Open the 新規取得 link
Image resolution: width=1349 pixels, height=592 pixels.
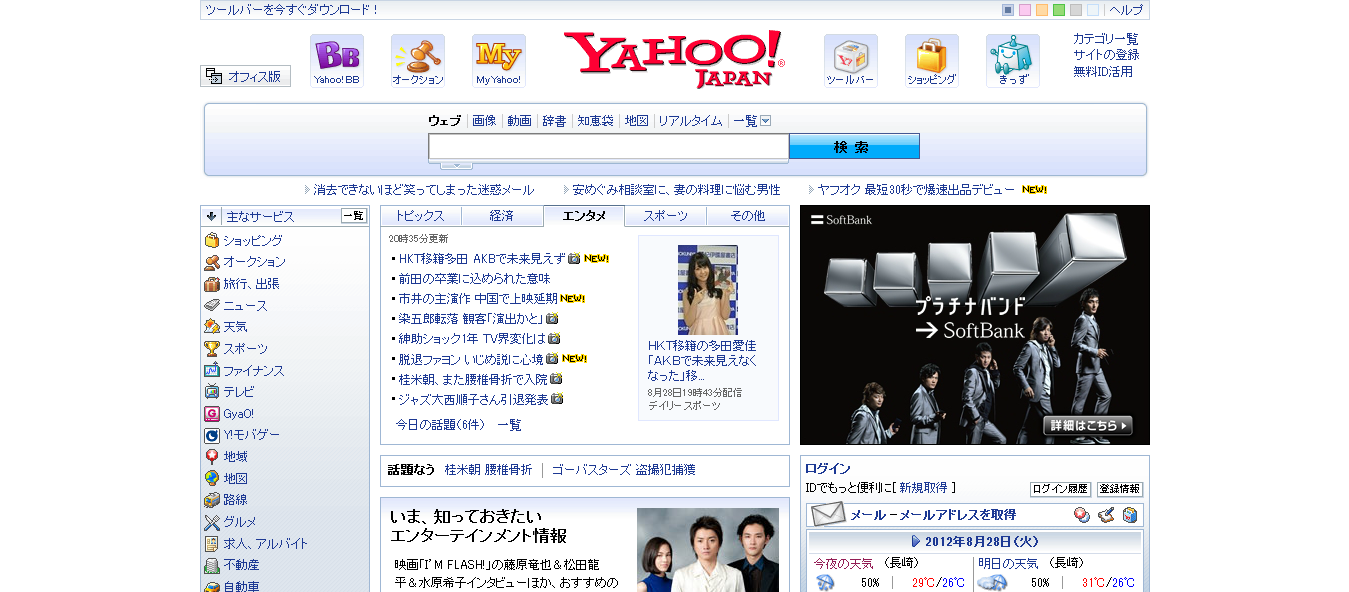pos(923,488)
